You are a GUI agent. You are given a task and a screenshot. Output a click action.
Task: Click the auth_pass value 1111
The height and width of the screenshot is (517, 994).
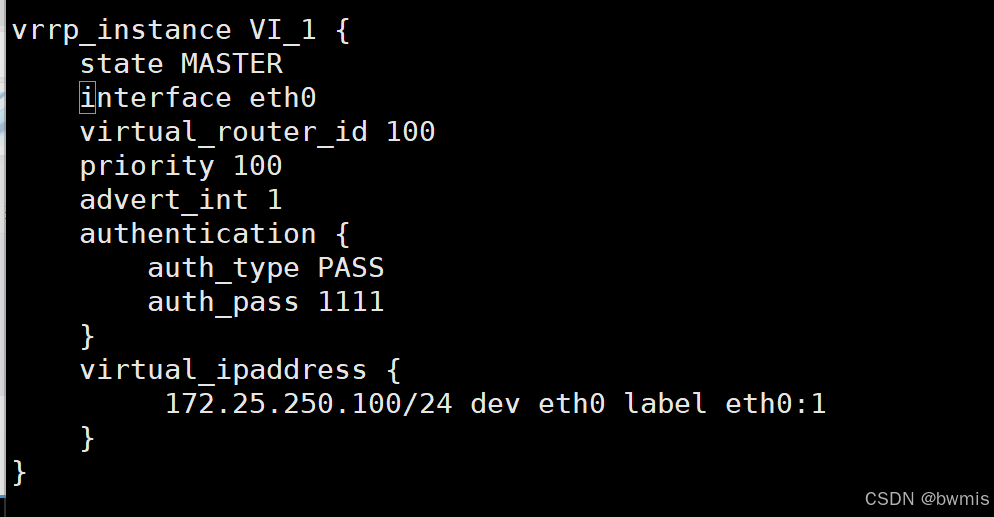click(x=351, y=302)
